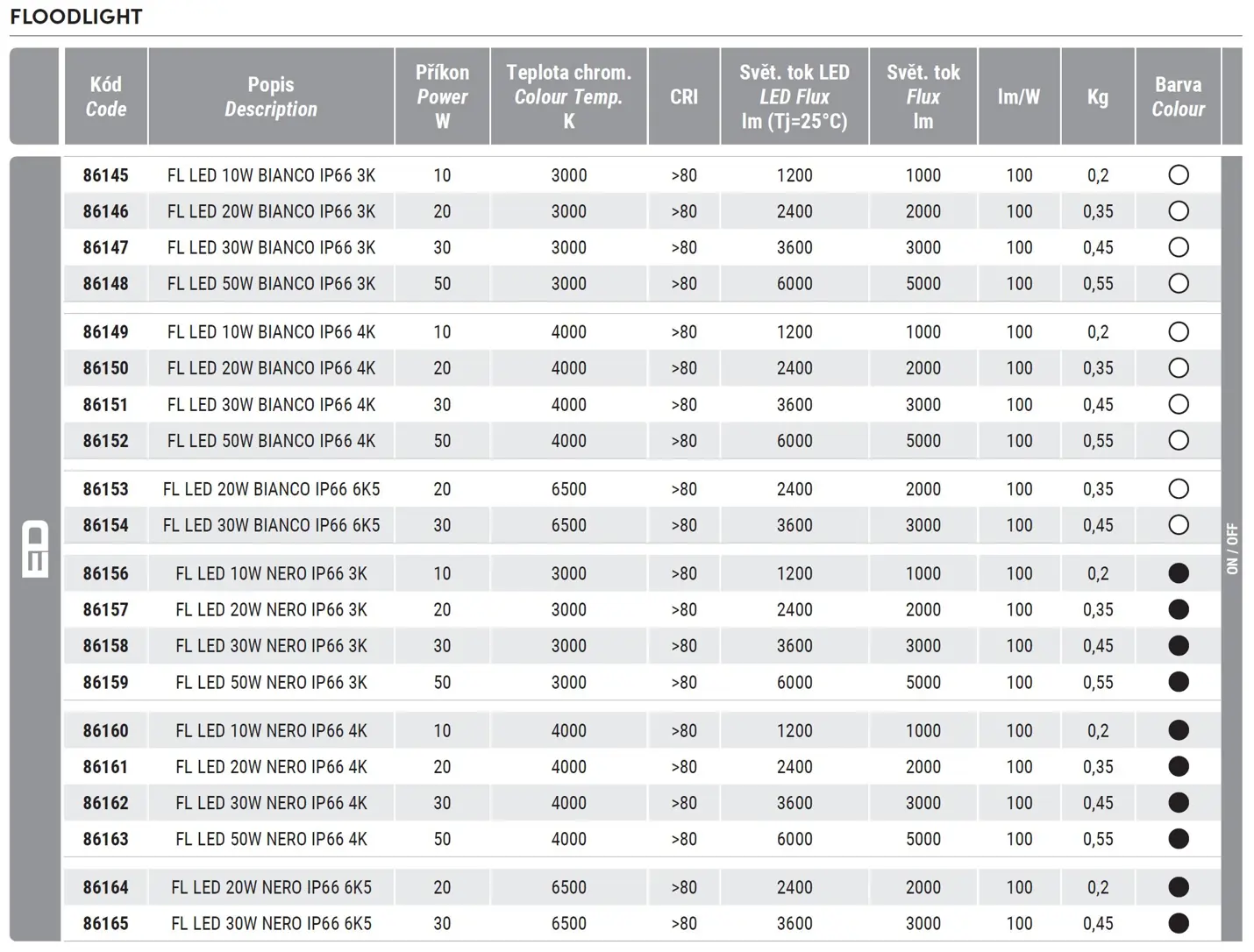The height and width of the screenshot is (952, 1254).
Task: Click the white circle icon in row 86148
Action: click(1179, 283)
